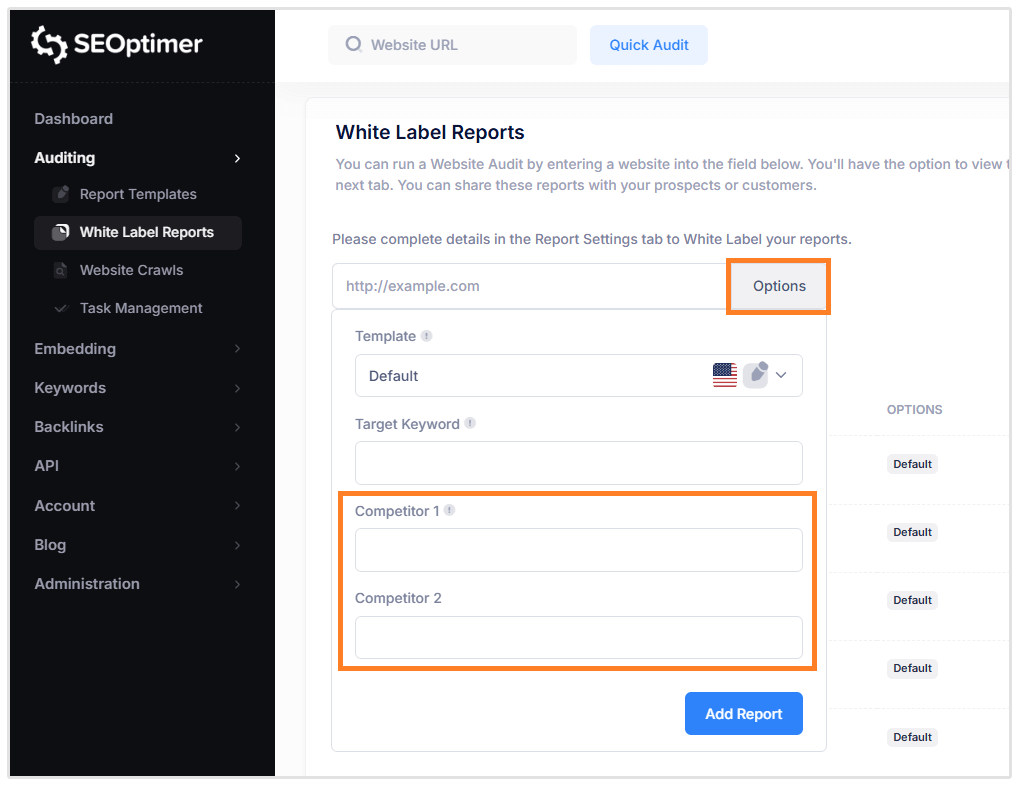Screen dimensions: 1019x786
Task: Toggle the Options button beside the URL field
Action: pyautogui.click(x=779, y=286)
